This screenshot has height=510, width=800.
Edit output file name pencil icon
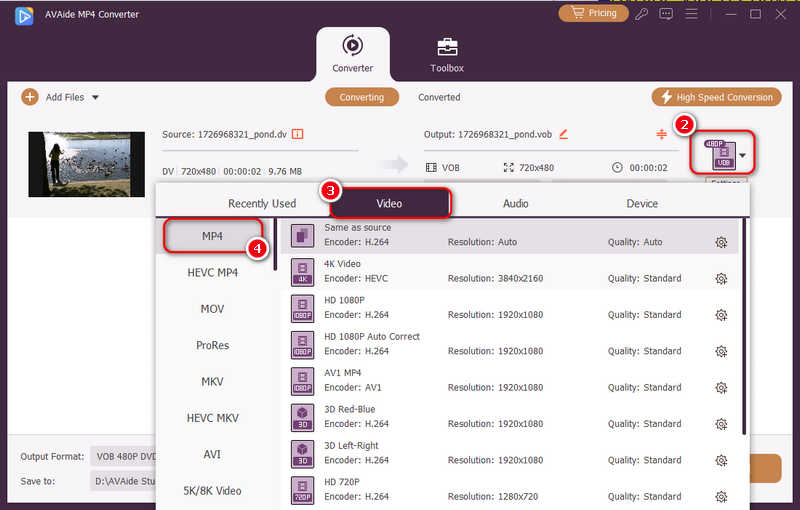[x=563, y=134]
